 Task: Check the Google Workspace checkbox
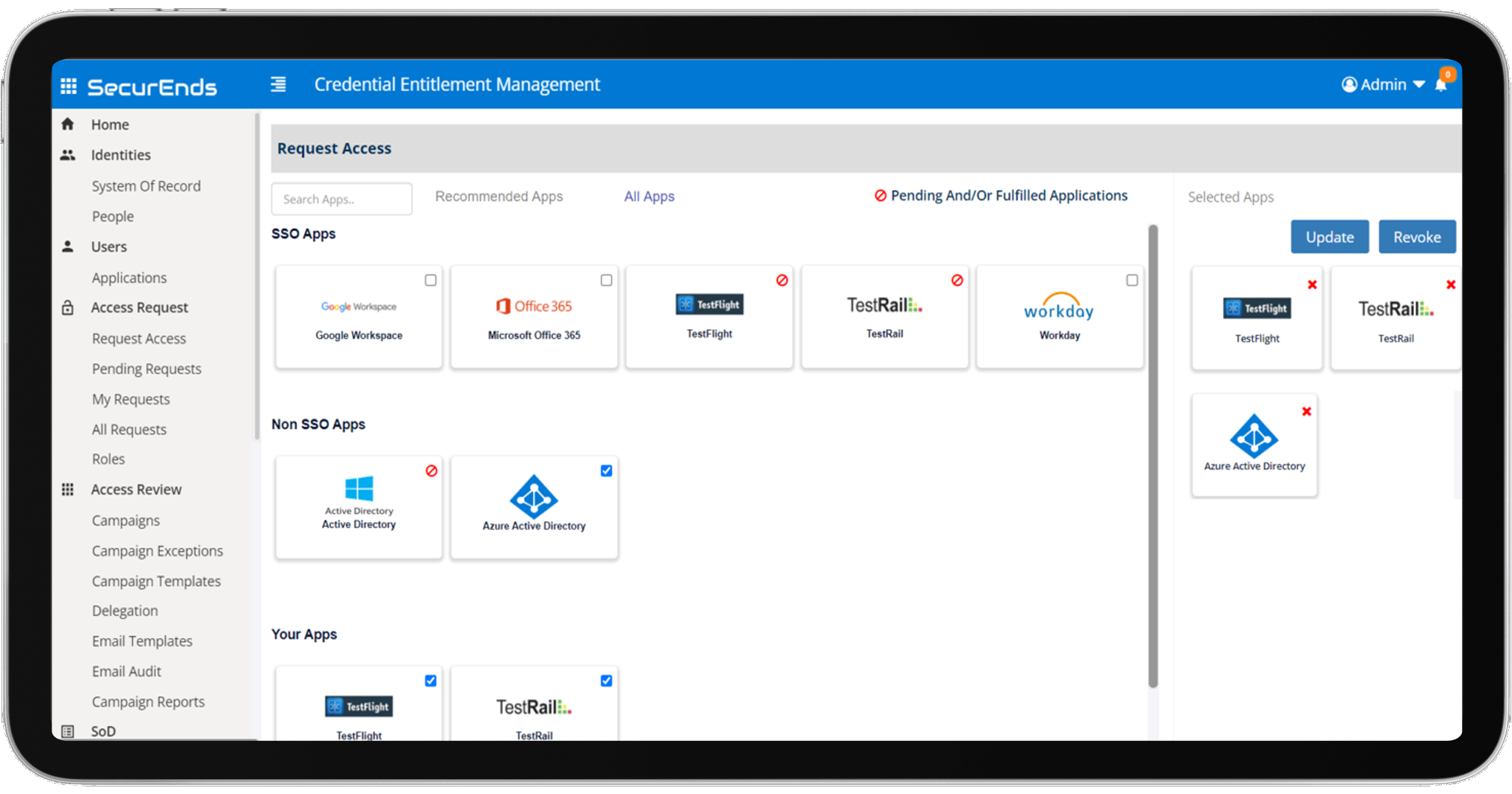click(431, 280)
